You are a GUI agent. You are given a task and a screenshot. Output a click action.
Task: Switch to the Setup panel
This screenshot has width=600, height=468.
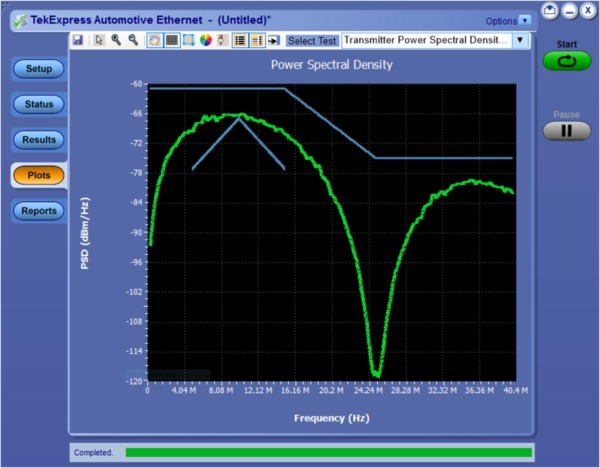click(x=39, y=69)
